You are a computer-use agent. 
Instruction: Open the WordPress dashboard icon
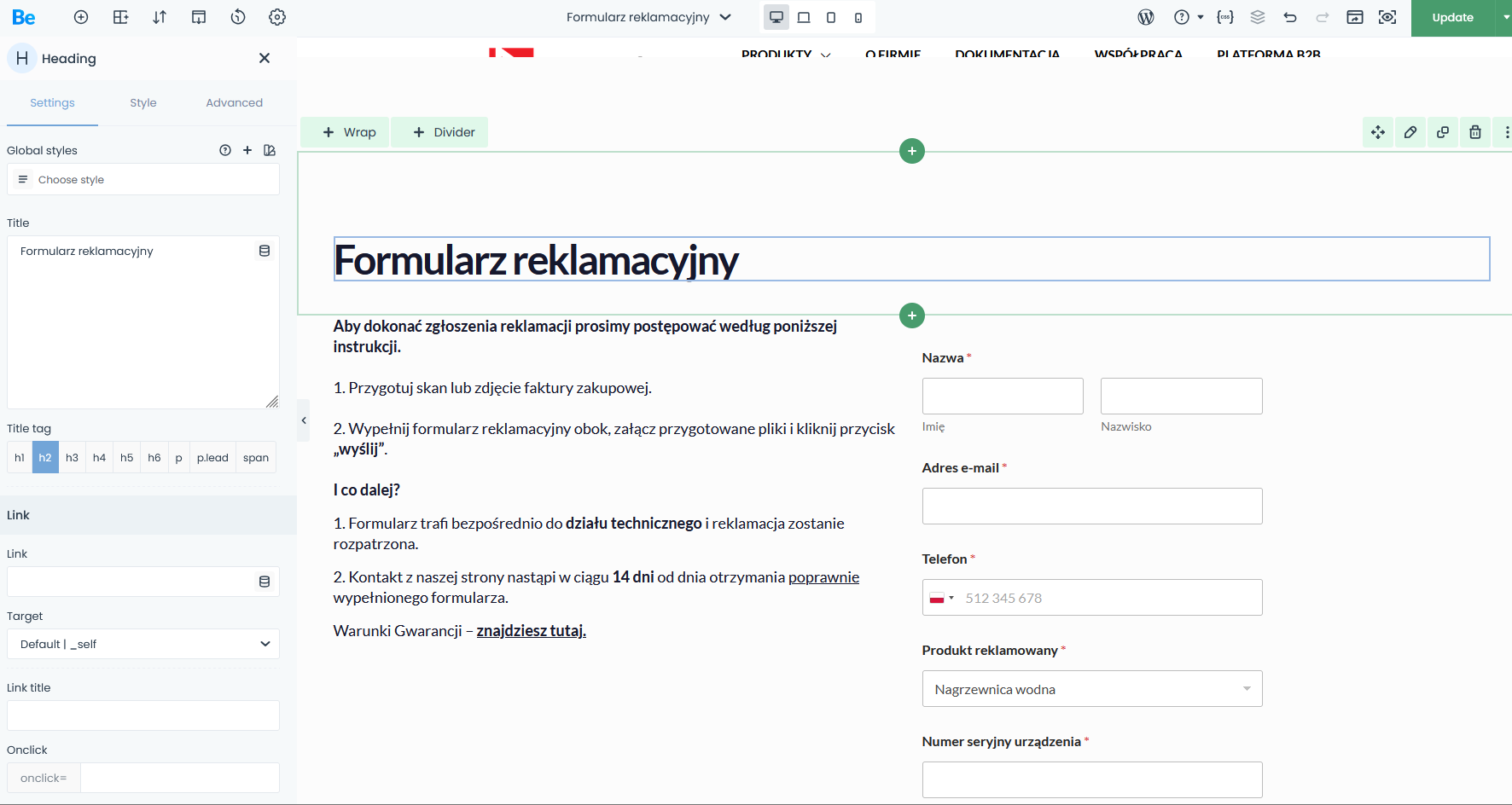coord(1146,17)
